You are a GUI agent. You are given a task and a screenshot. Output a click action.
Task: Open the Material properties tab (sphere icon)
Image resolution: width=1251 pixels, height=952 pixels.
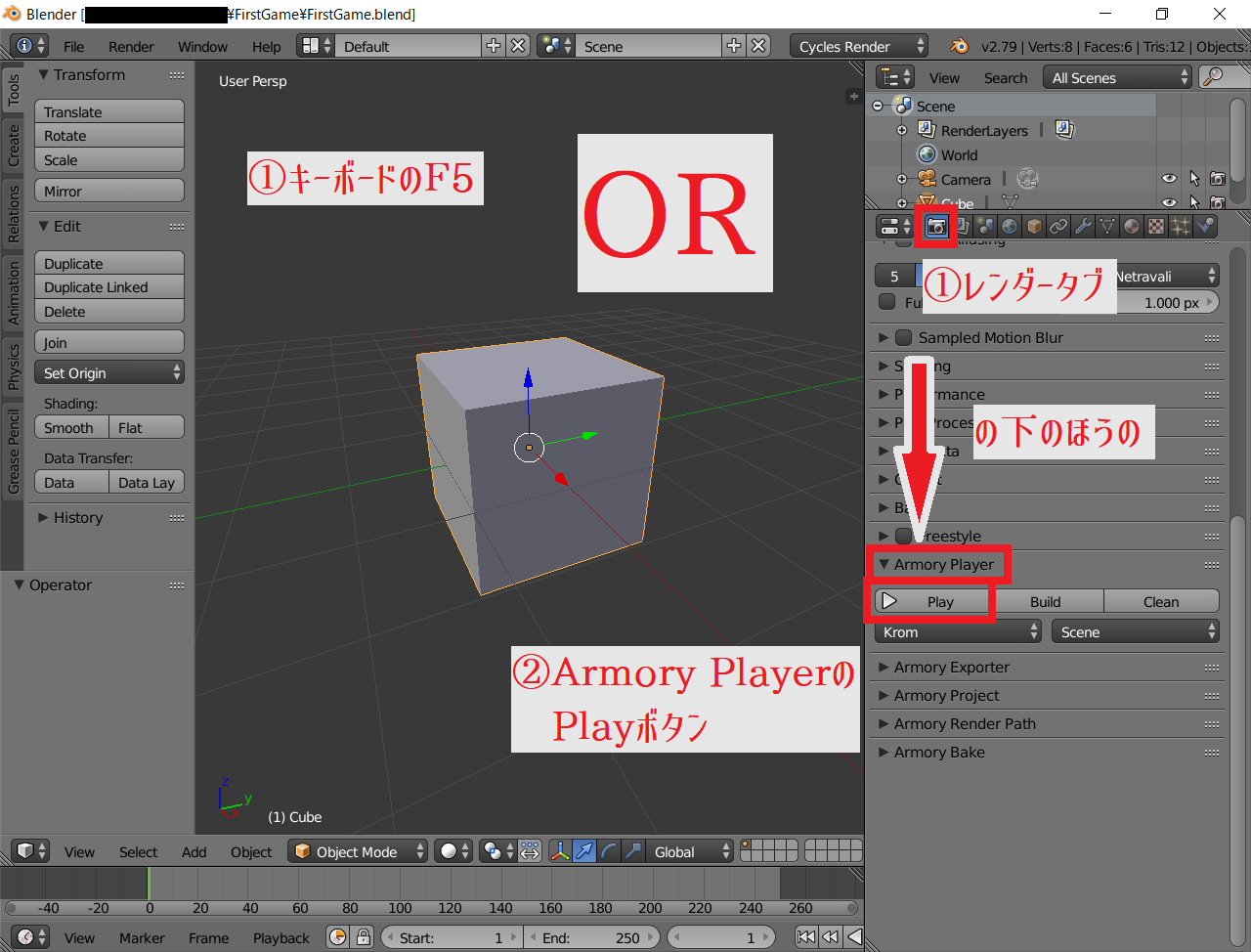click(1132, 226)
